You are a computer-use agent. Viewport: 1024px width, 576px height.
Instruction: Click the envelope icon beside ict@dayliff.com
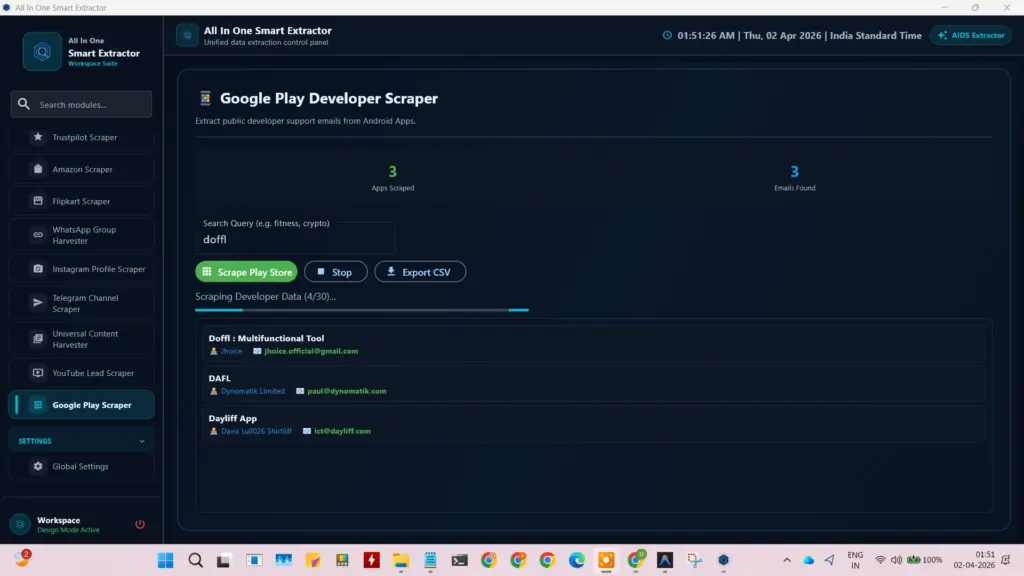307,431
